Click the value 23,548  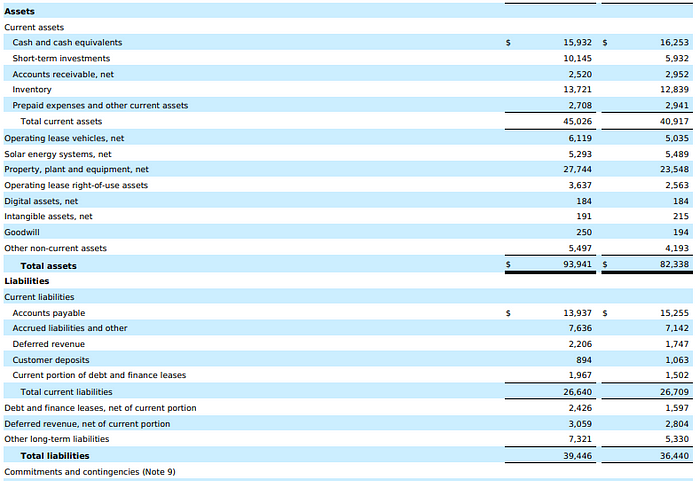point(674,170)
